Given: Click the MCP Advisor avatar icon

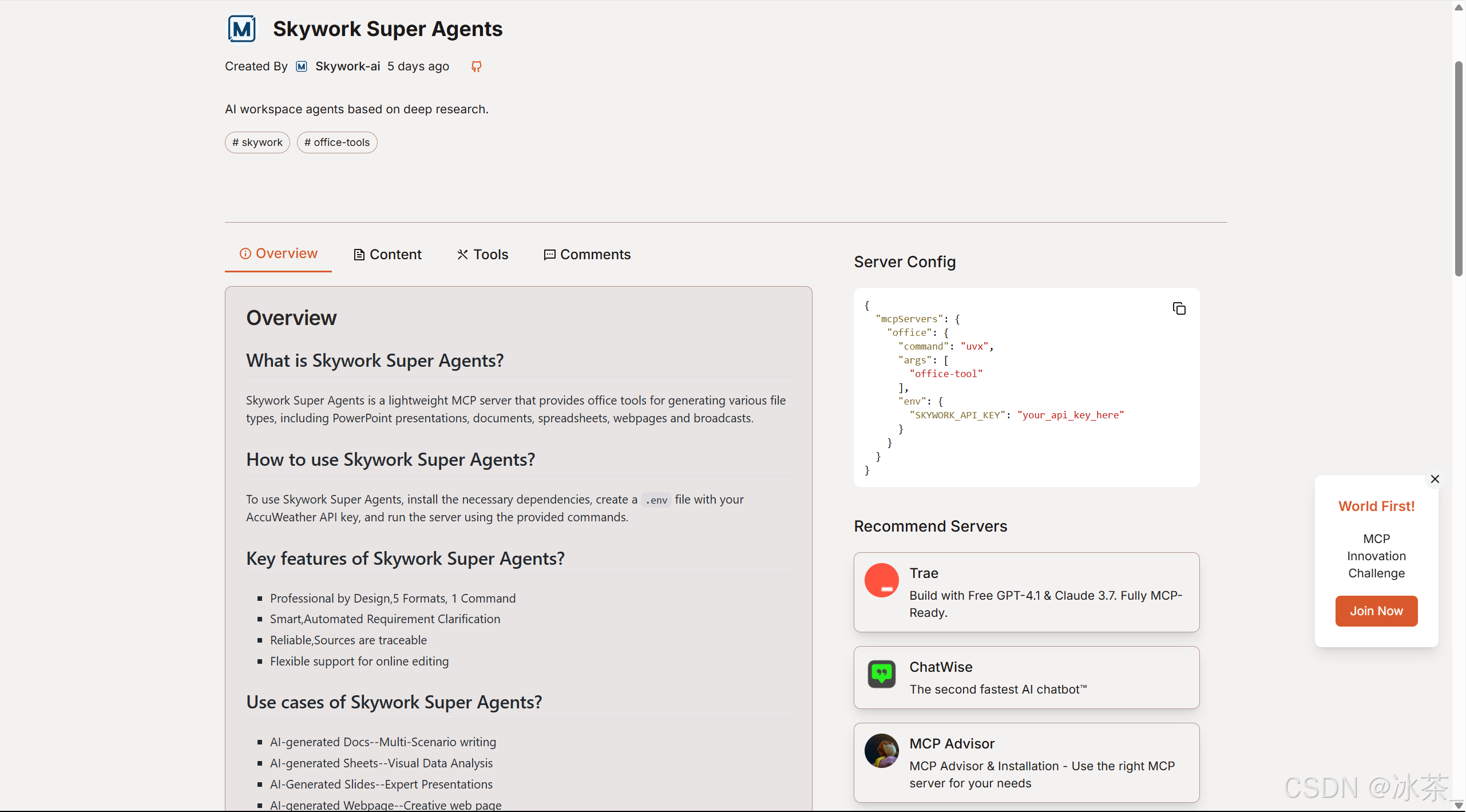Looking at the screenshot, I should click(x=881, y=751).
